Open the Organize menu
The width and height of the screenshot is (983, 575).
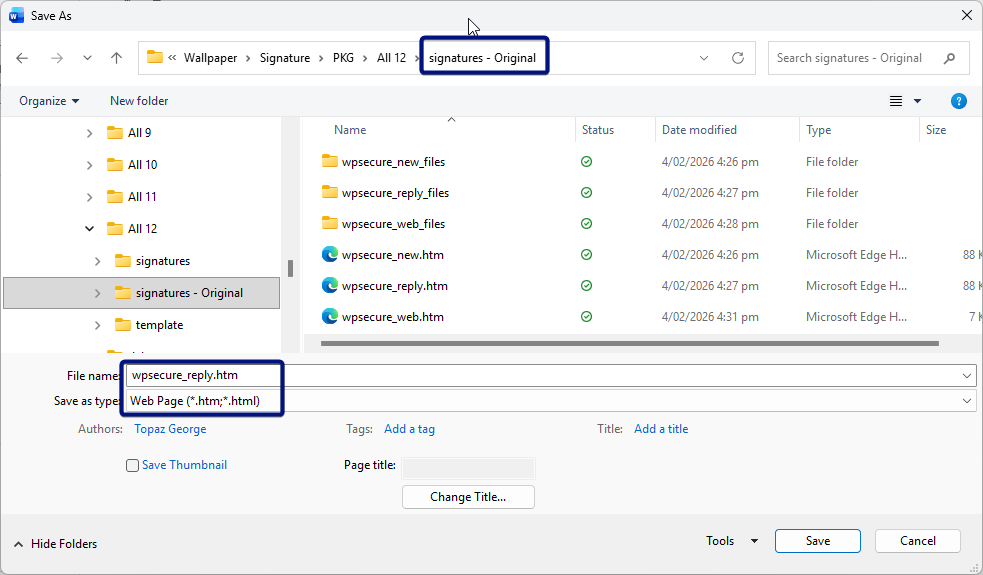tap(49, 101)
